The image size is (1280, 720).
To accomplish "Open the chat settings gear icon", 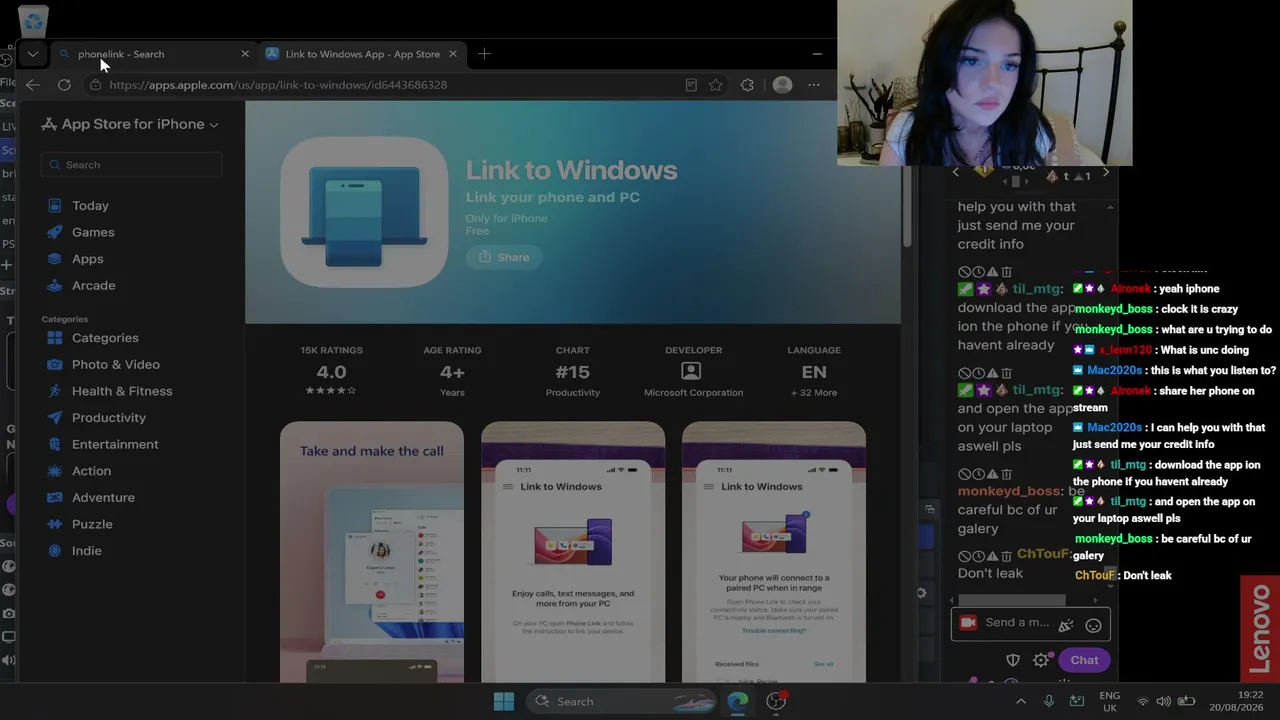I will pos(1041,660).
